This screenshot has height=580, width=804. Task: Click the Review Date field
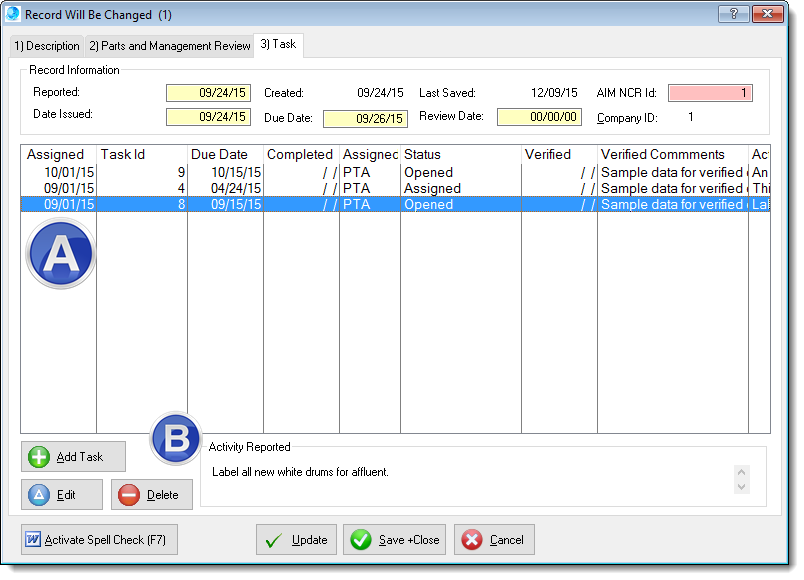(x=539, y=117)
